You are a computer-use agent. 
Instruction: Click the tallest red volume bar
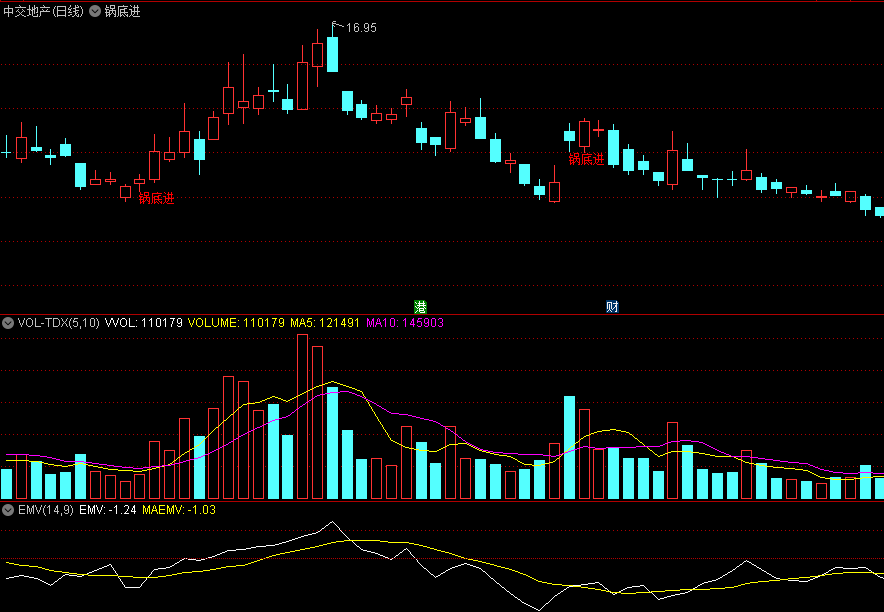tap(303, 416)
